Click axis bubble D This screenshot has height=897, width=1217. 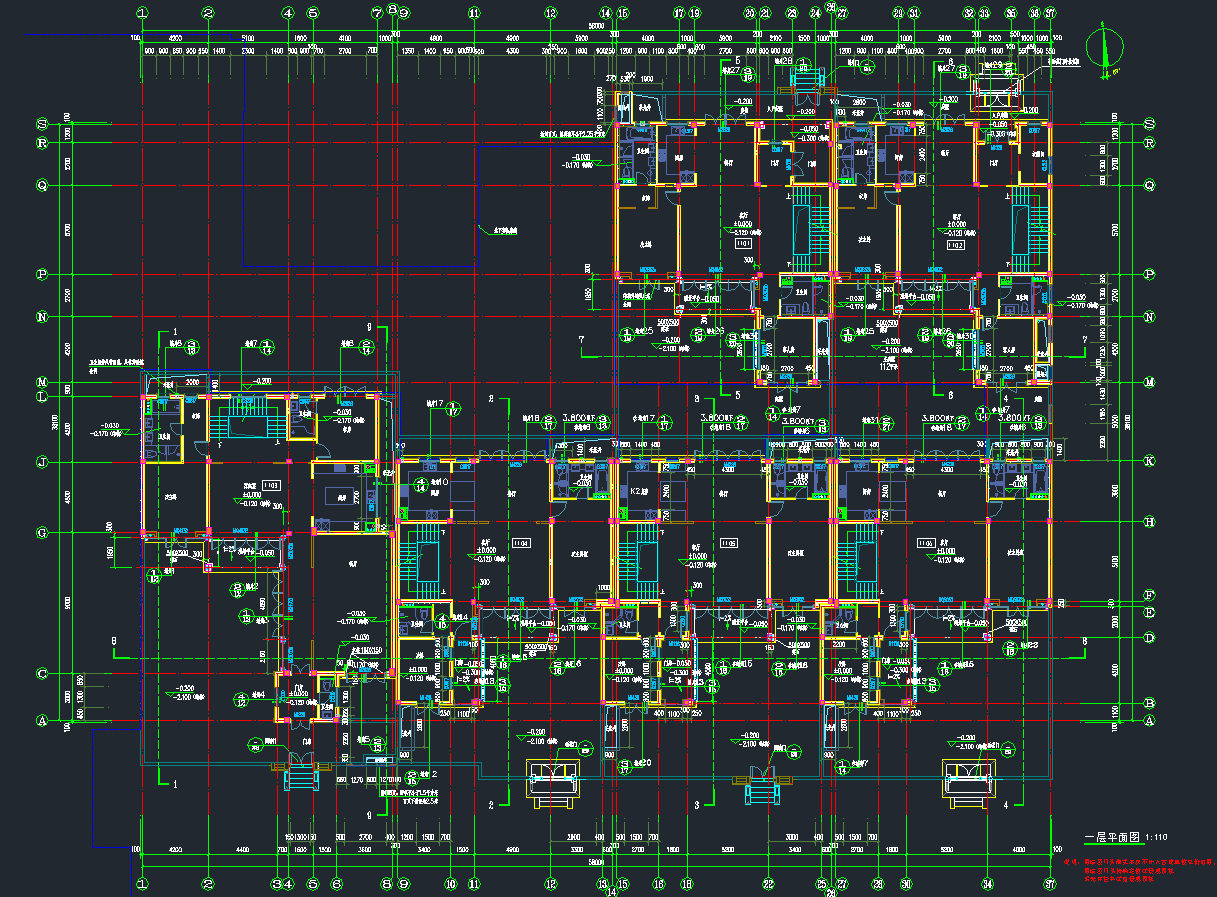click(x=1150, y=637)
